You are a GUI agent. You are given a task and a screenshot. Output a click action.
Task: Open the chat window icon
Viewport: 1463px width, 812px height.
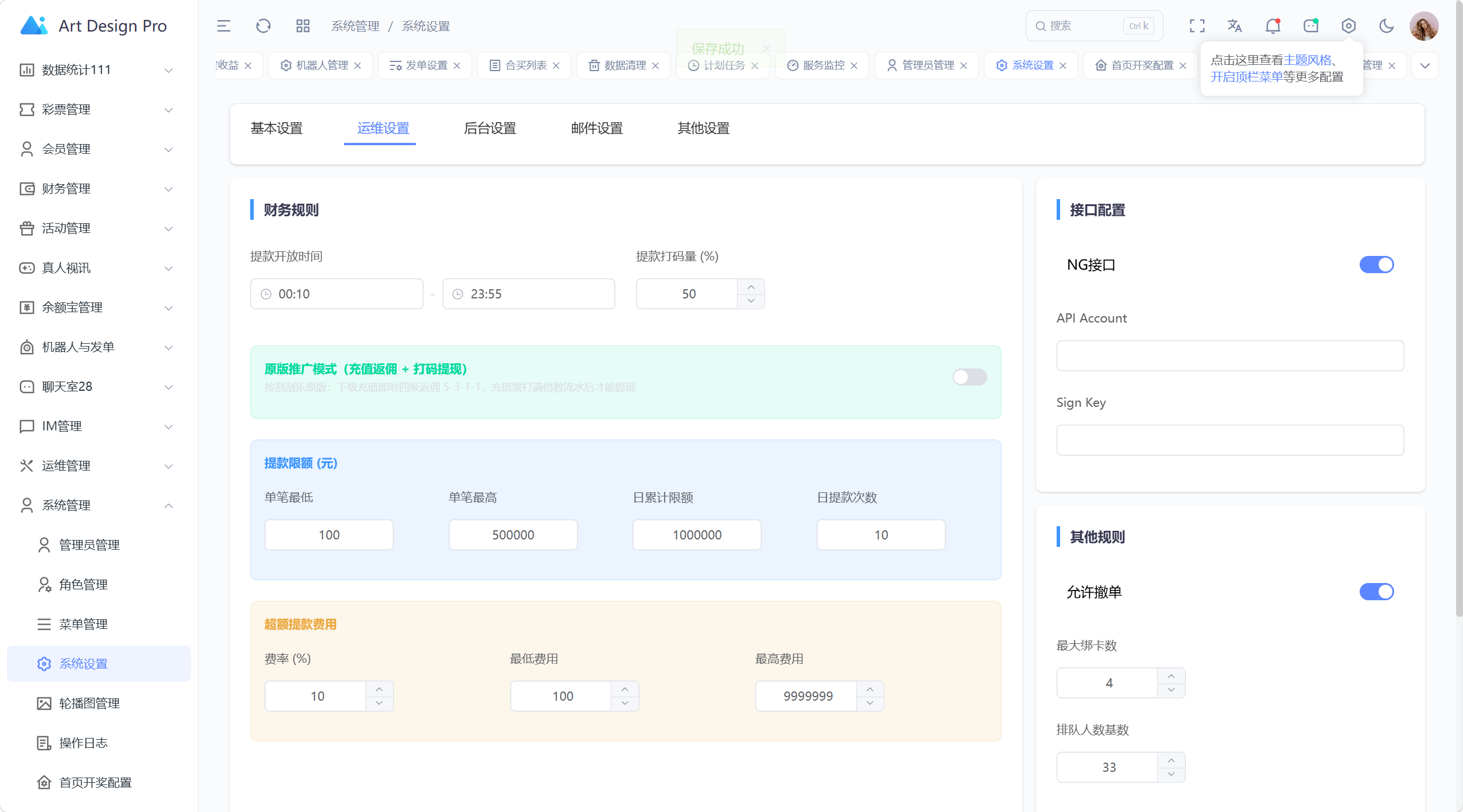(1310, 26)
